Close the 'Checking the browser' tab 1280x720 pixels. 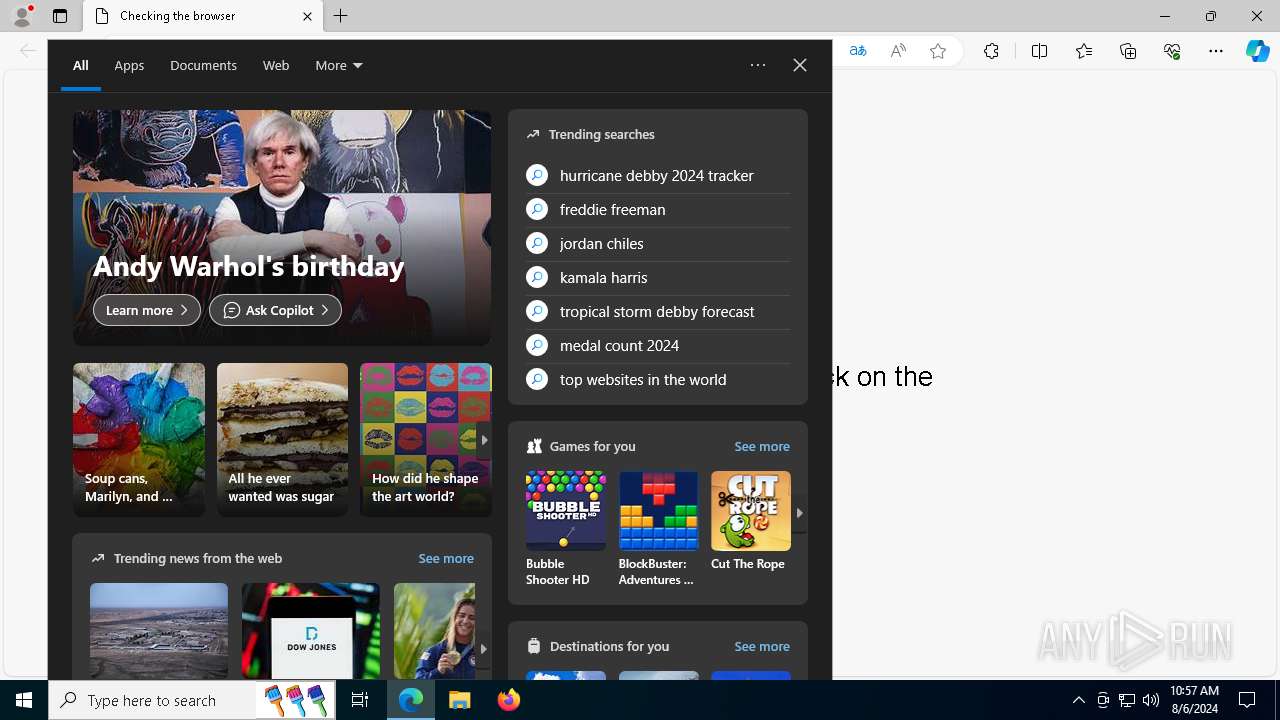(307, 16)
